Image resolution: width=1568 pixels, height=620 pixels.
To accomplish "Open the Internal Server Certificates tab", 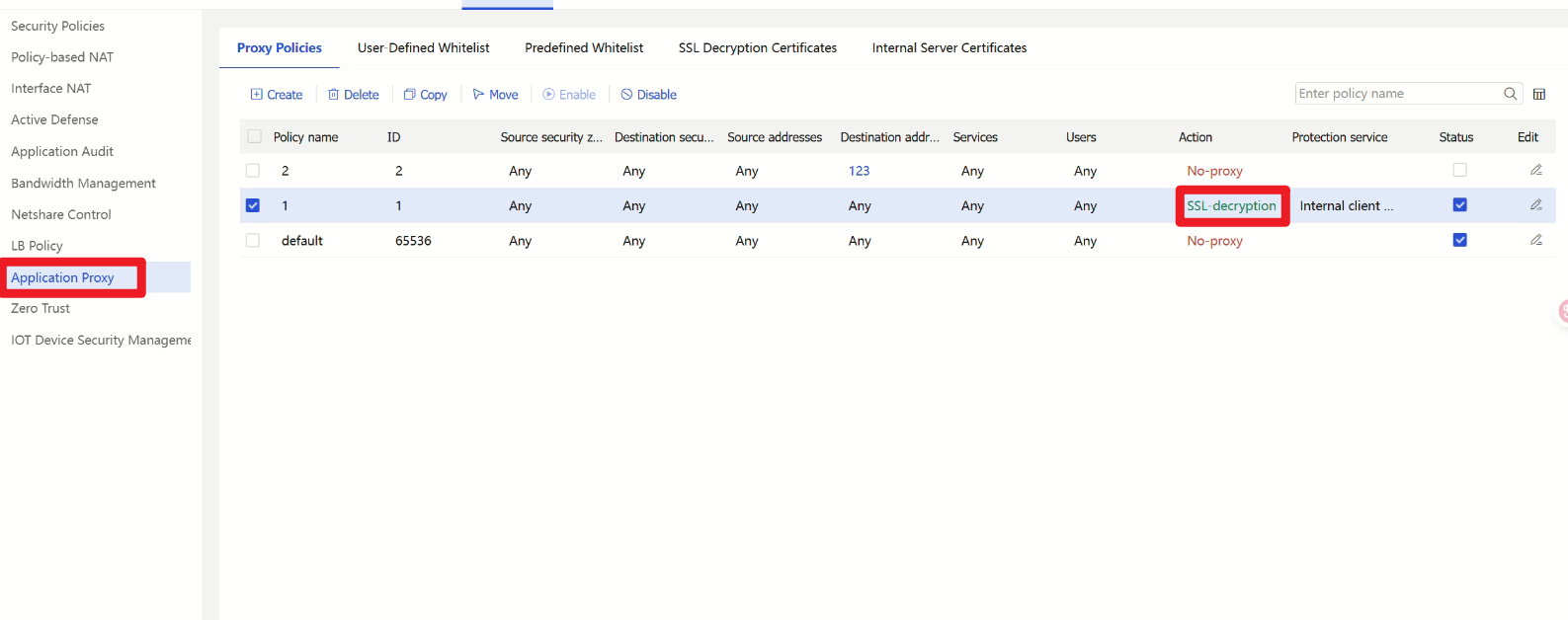I will [949, 47].
